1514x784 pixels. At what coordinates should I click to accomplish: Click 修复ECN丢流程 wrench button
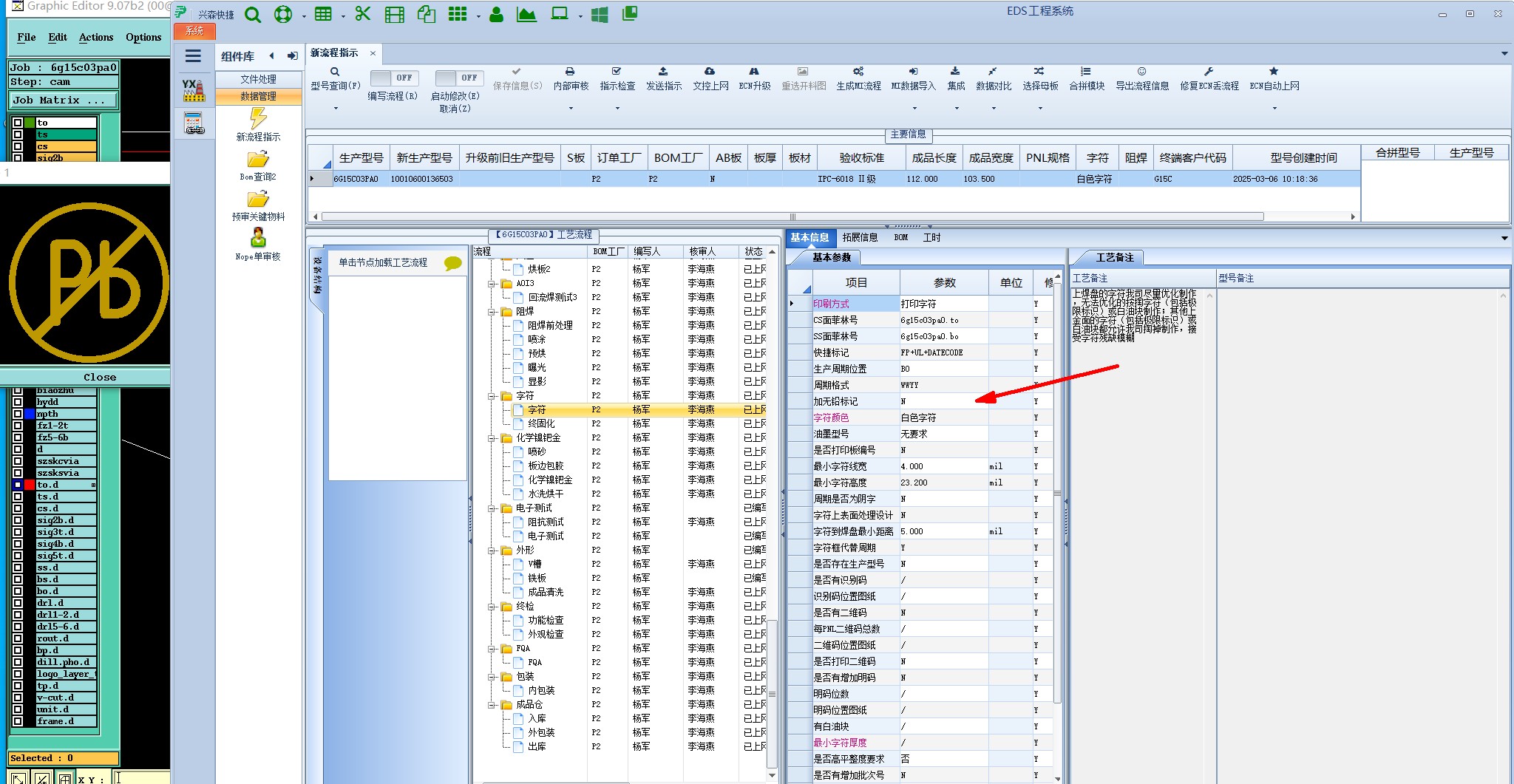coord(1209,79)
